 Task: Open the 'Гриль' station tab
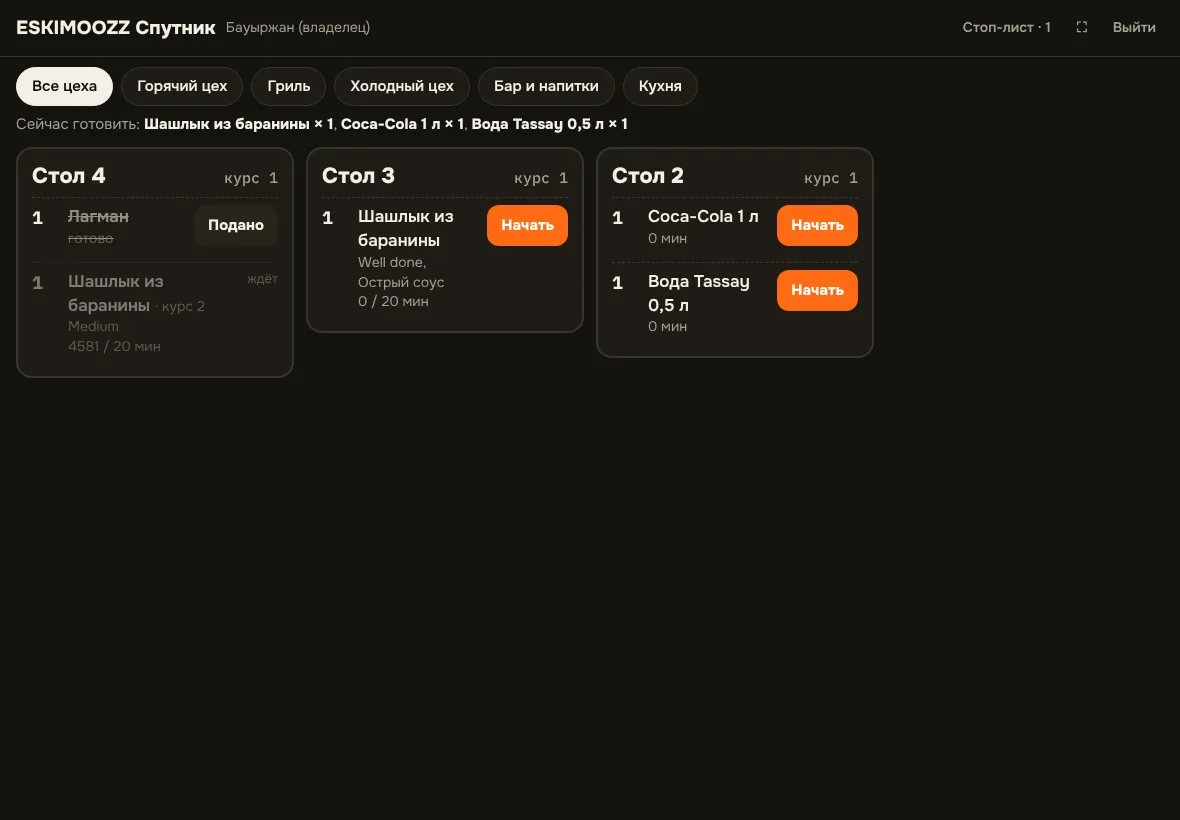289,87
